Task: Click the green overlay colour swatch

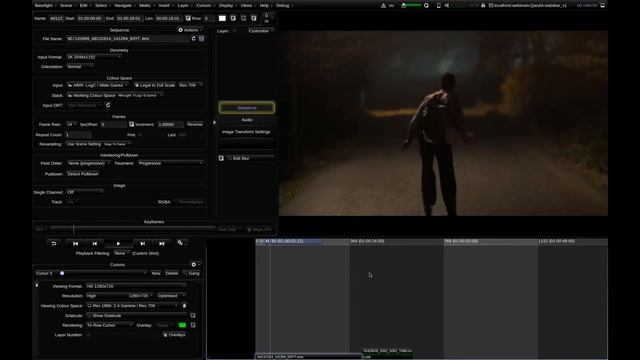Action: tap(182, 325)
